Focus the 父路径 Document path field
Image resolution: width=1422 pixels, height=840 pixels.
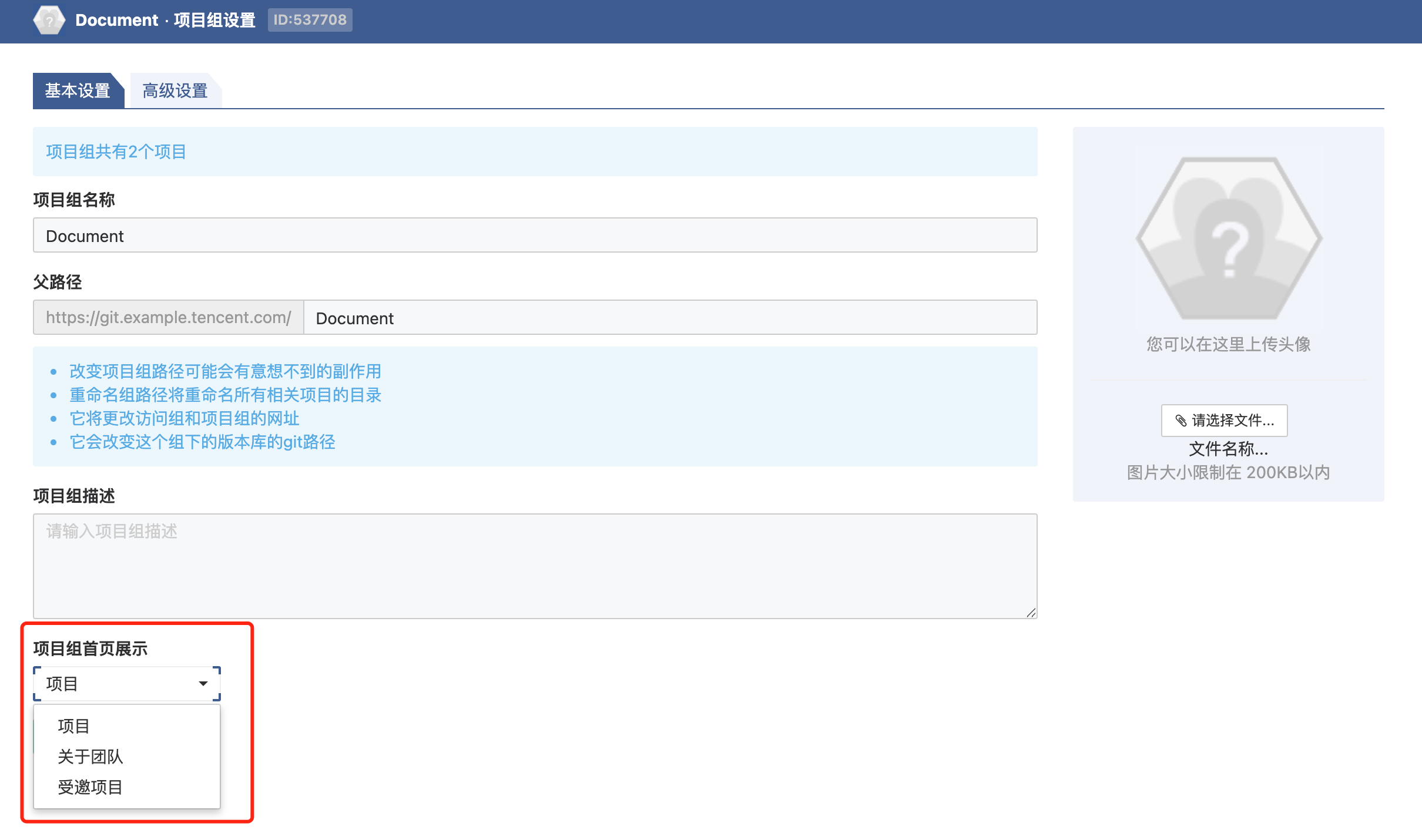click(x=670, y=318)
